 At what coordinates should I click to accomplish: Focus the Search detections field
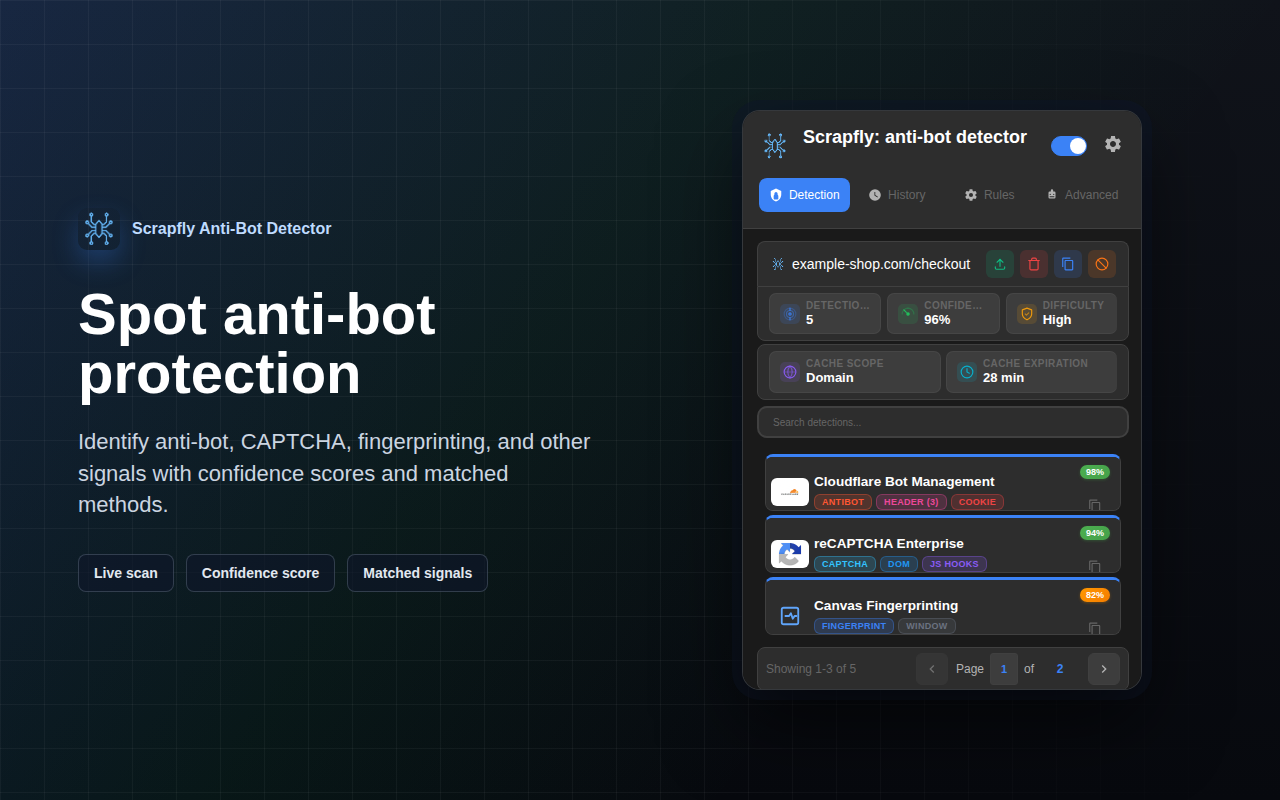943,422
